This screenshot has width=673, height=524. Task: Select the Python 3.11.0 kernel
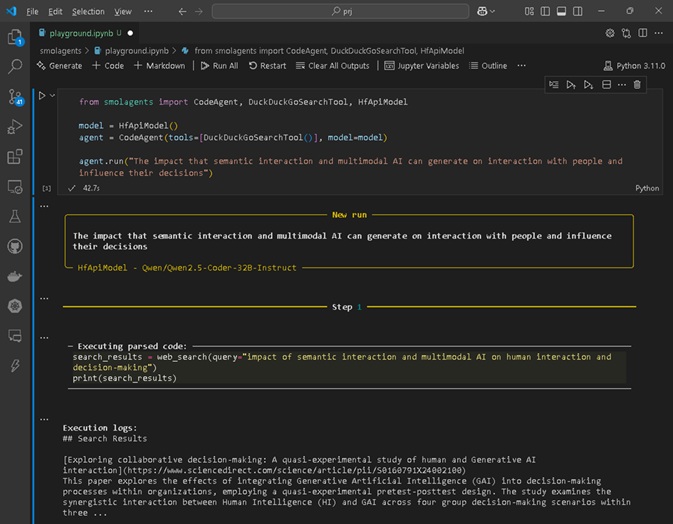[x=634, y=66]
